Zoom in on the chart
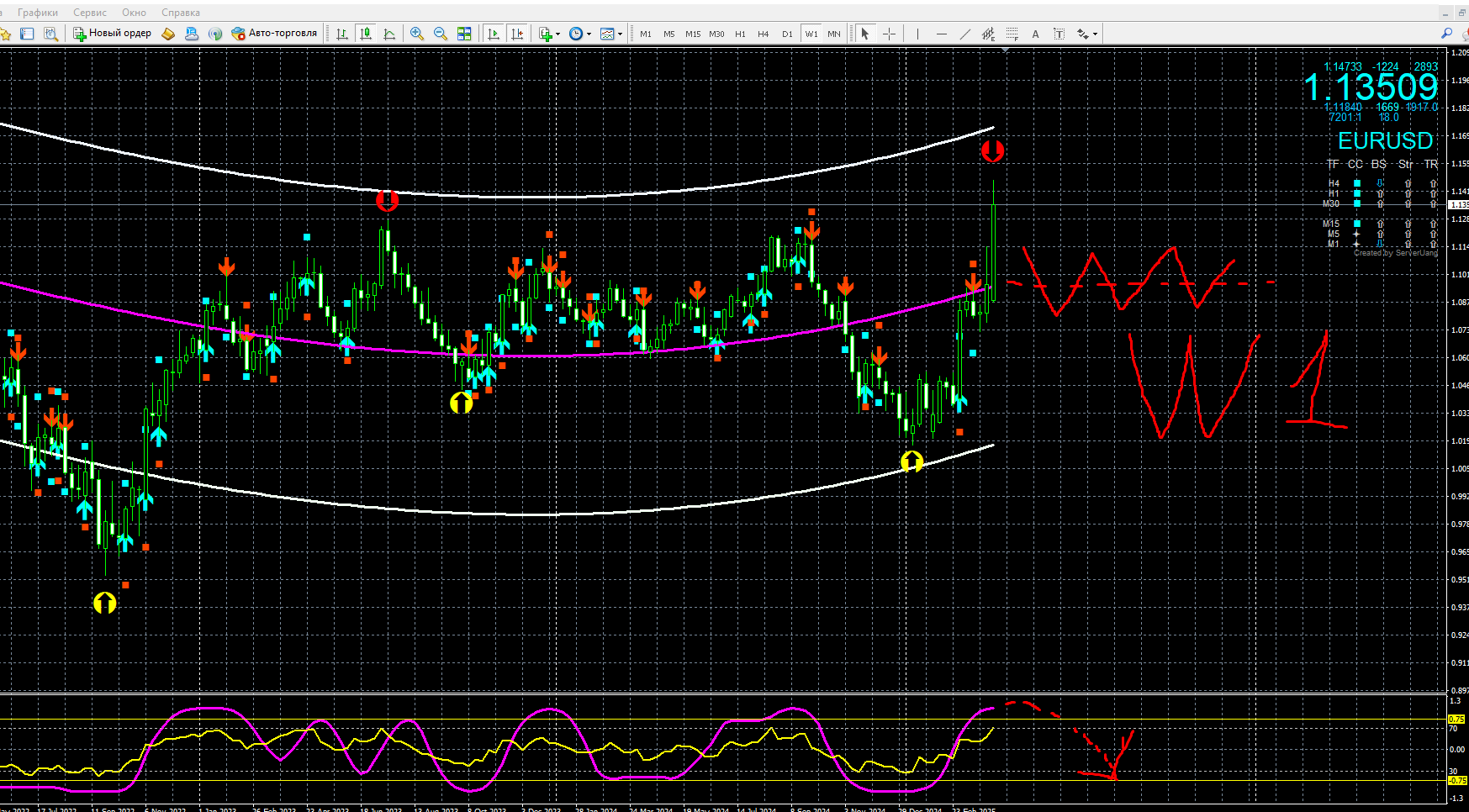The image size is (1469, 812). [x=417, y=34]
